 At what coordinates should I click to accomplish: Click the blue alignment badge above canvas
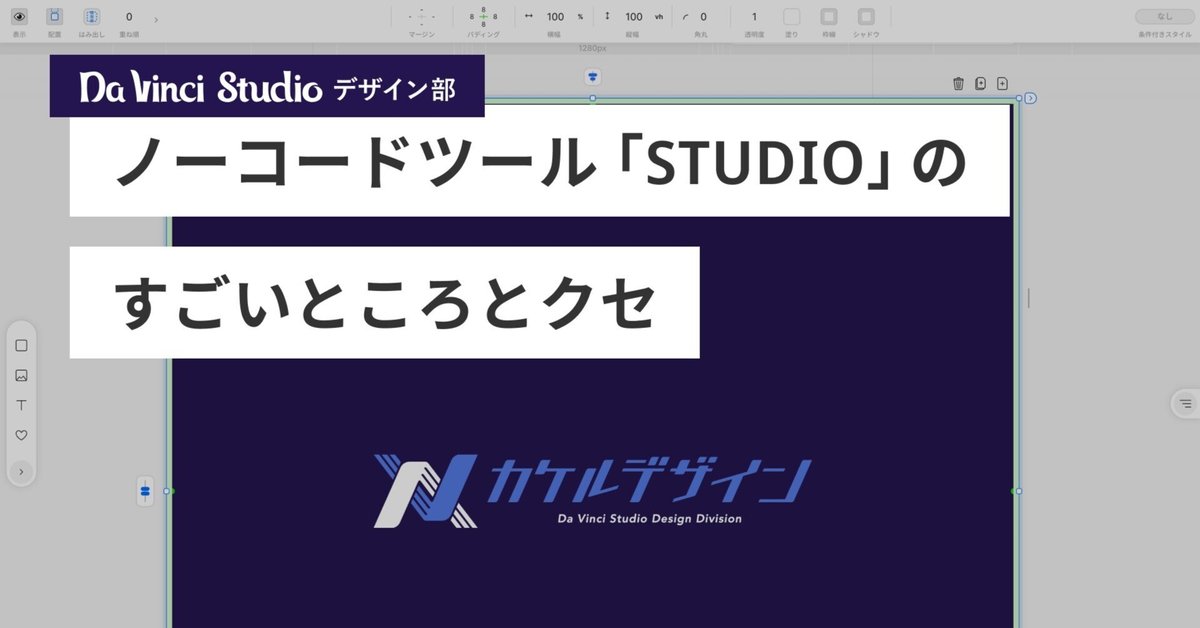pyautogui.click(x=592, y=77)
